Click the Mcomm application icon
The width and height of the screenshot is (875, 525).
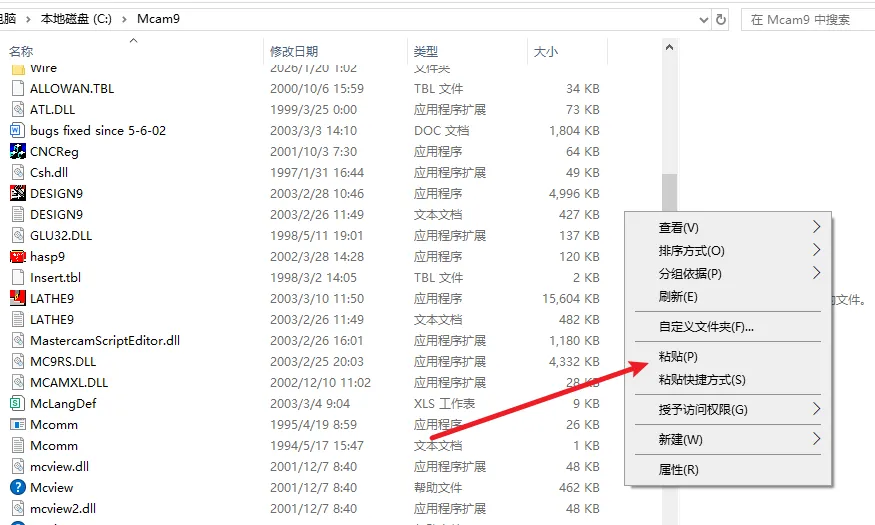(x=18, y=425)
